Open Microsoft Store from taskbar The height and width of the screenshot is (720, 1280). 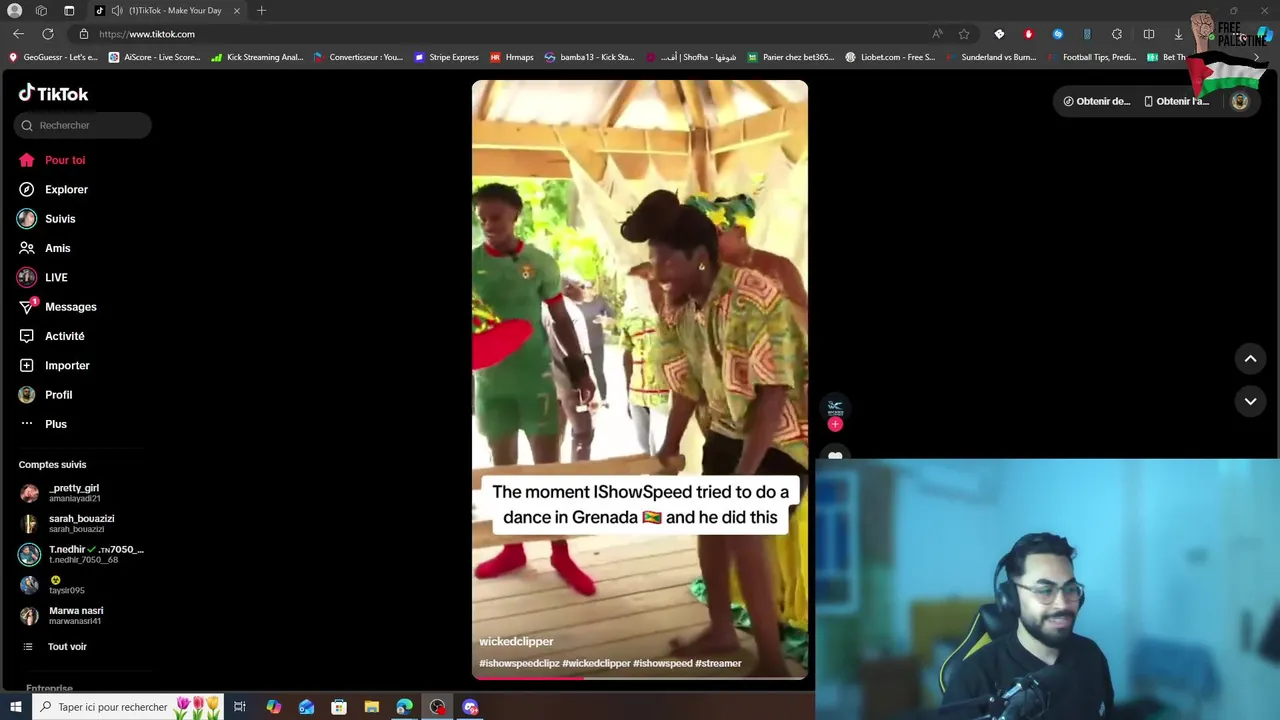339,707
